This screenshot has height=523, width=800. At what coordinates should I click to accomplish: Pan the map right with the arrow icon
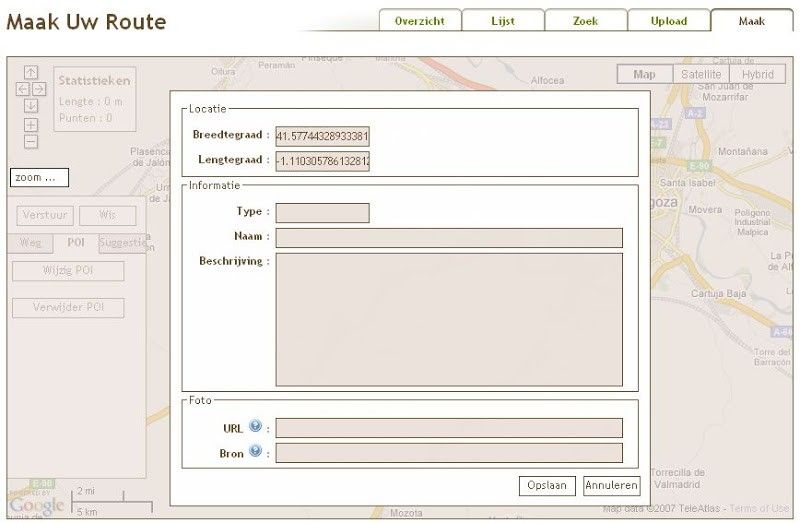(39, 89)
